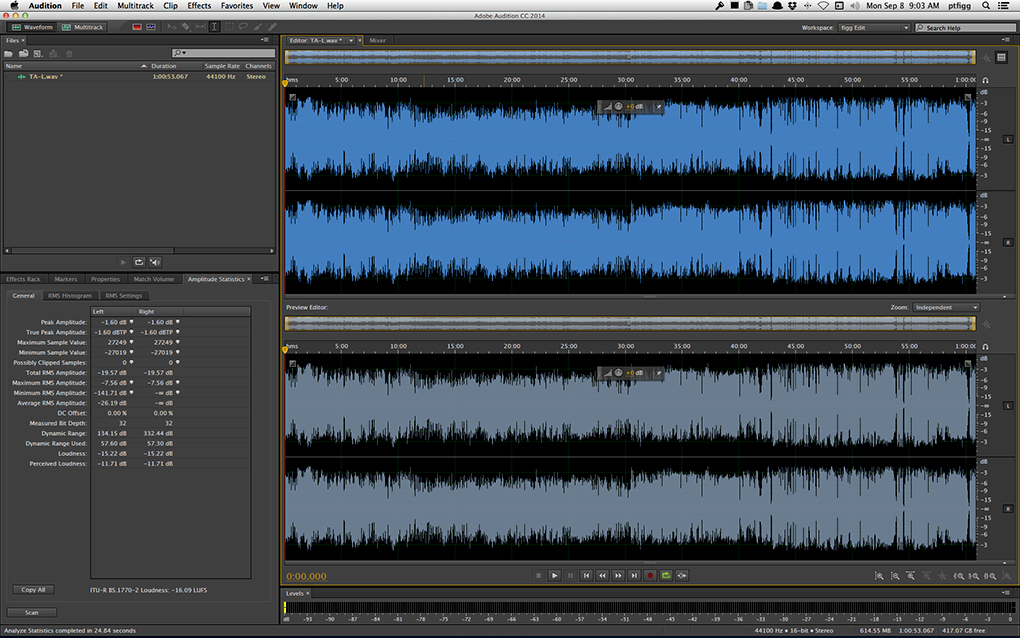Select the Time Selection tool

tap(214, 27)
